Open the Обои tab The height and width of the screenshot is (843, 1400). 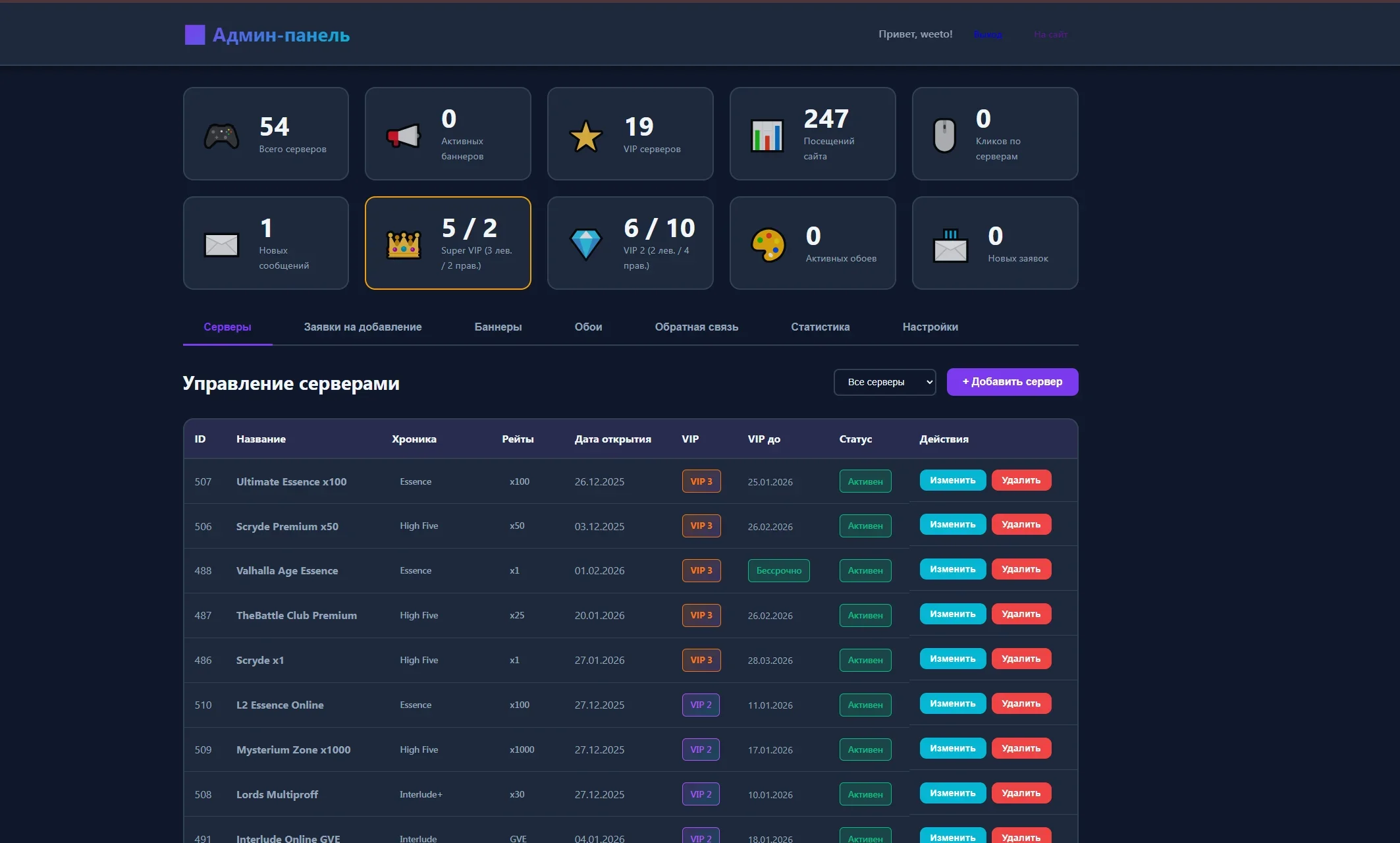[x=588, y=327]
